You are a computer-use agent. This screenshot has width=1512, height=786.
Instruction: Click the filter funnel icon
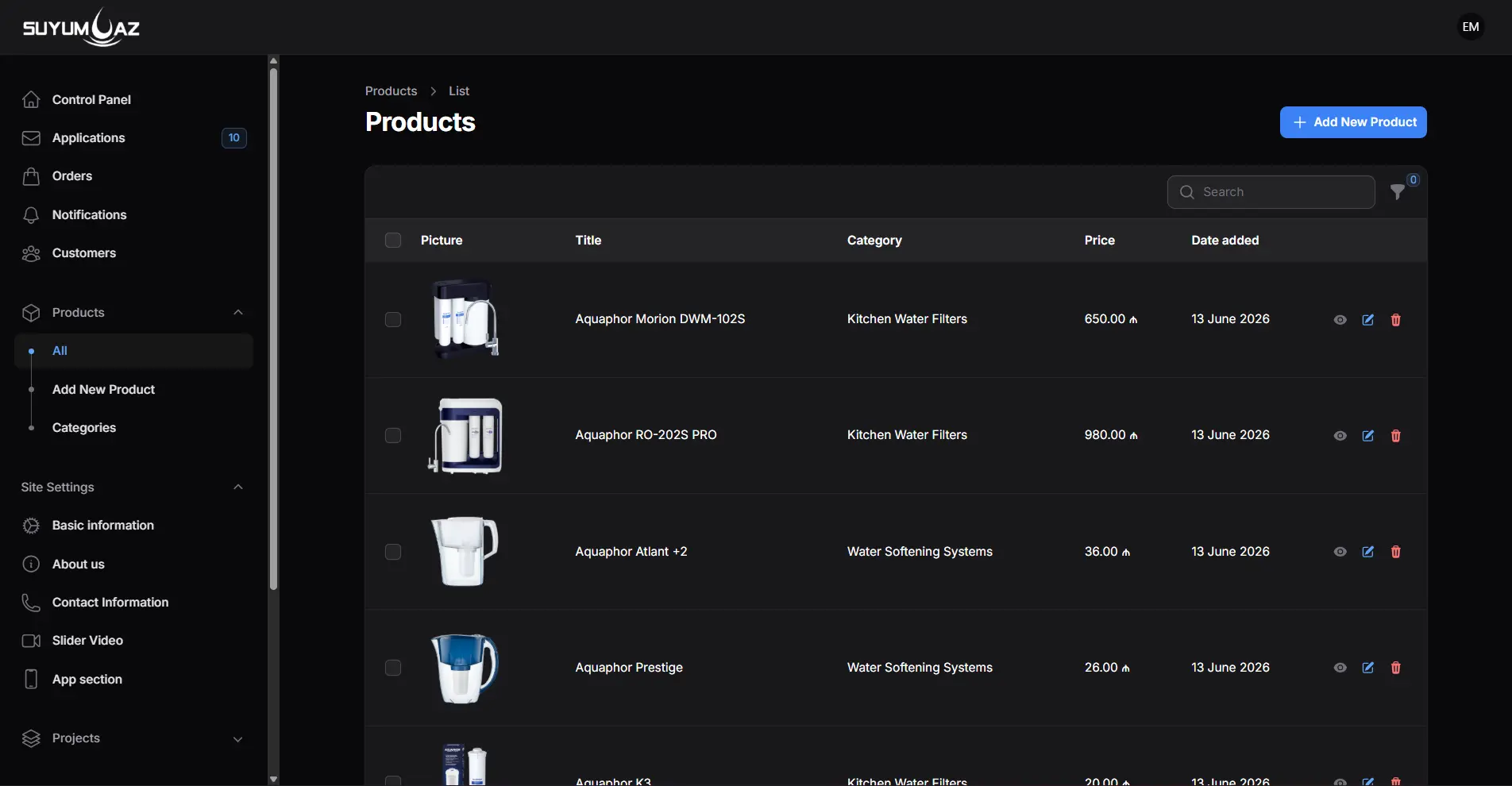tap(1398, 192)
